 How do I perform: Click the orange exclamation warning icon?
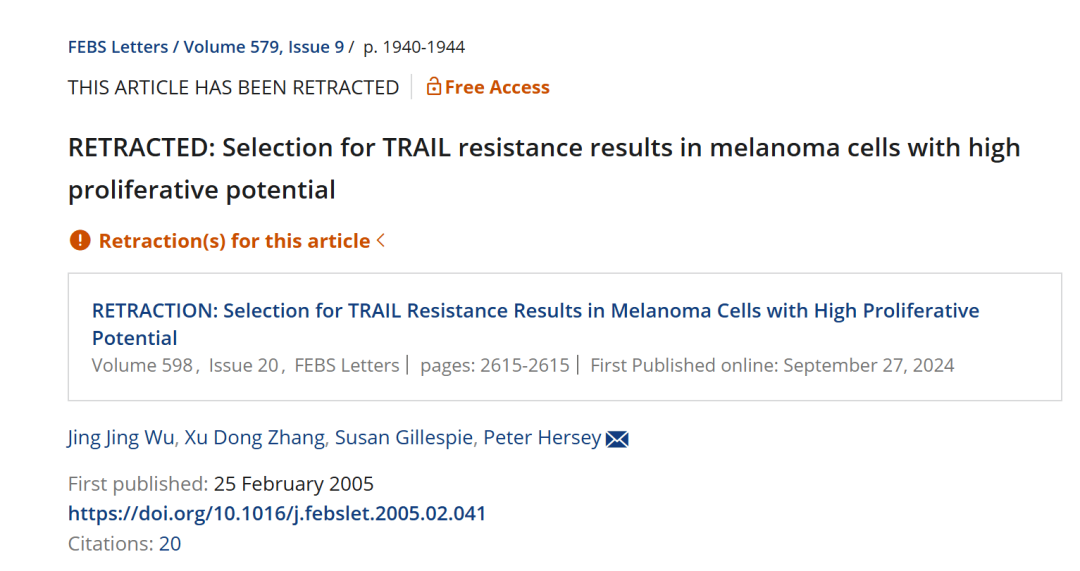click(x=80, y=240)
